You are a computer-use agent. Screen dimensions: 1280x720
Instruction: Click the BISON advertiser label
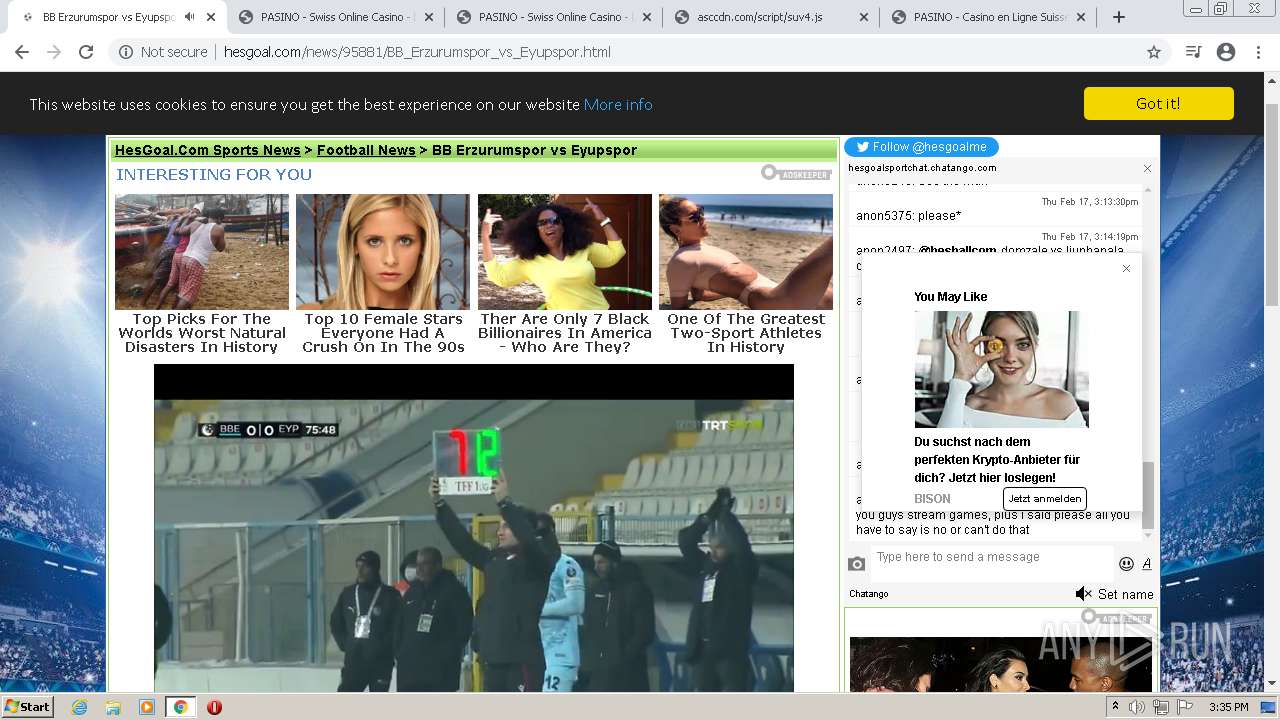pos(932,499)
